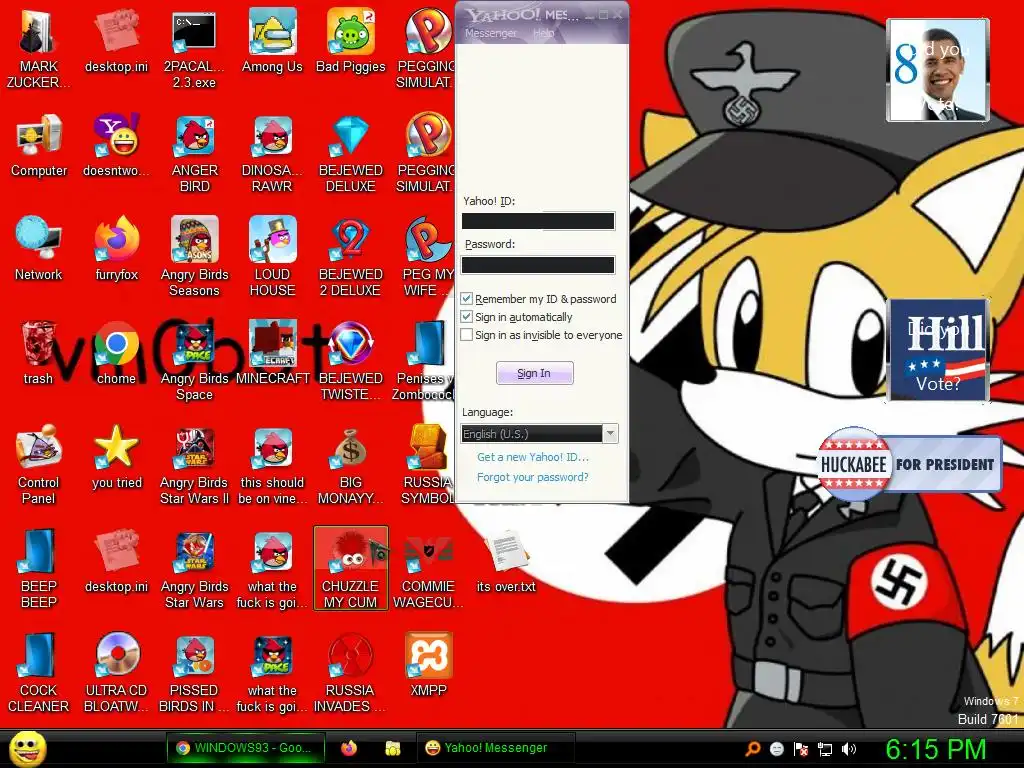
Task: Click the 'you tried' gold star icon
Action: 116,456
